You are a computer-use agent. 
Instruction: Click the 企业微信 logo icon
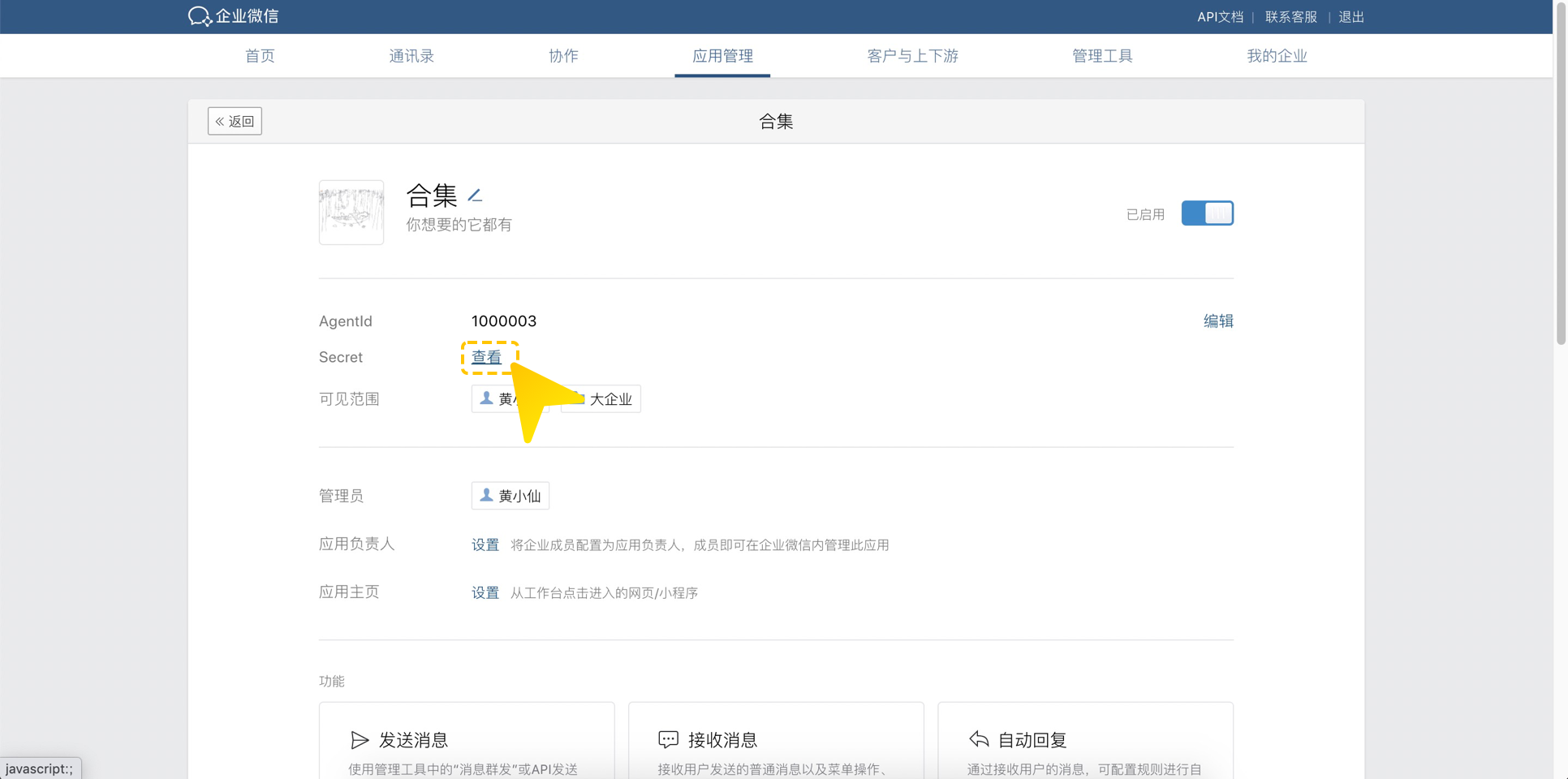click(199, 16)
